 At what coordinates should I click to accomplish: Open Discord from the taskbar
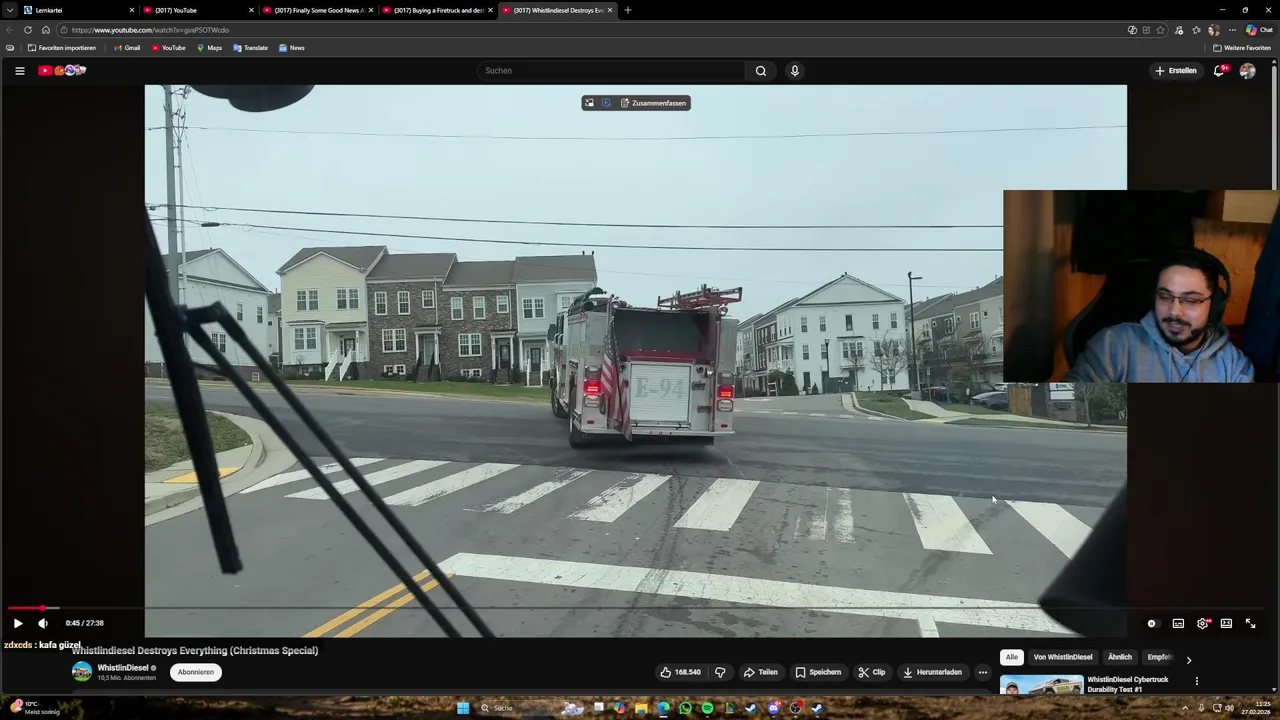pos(773,708)
